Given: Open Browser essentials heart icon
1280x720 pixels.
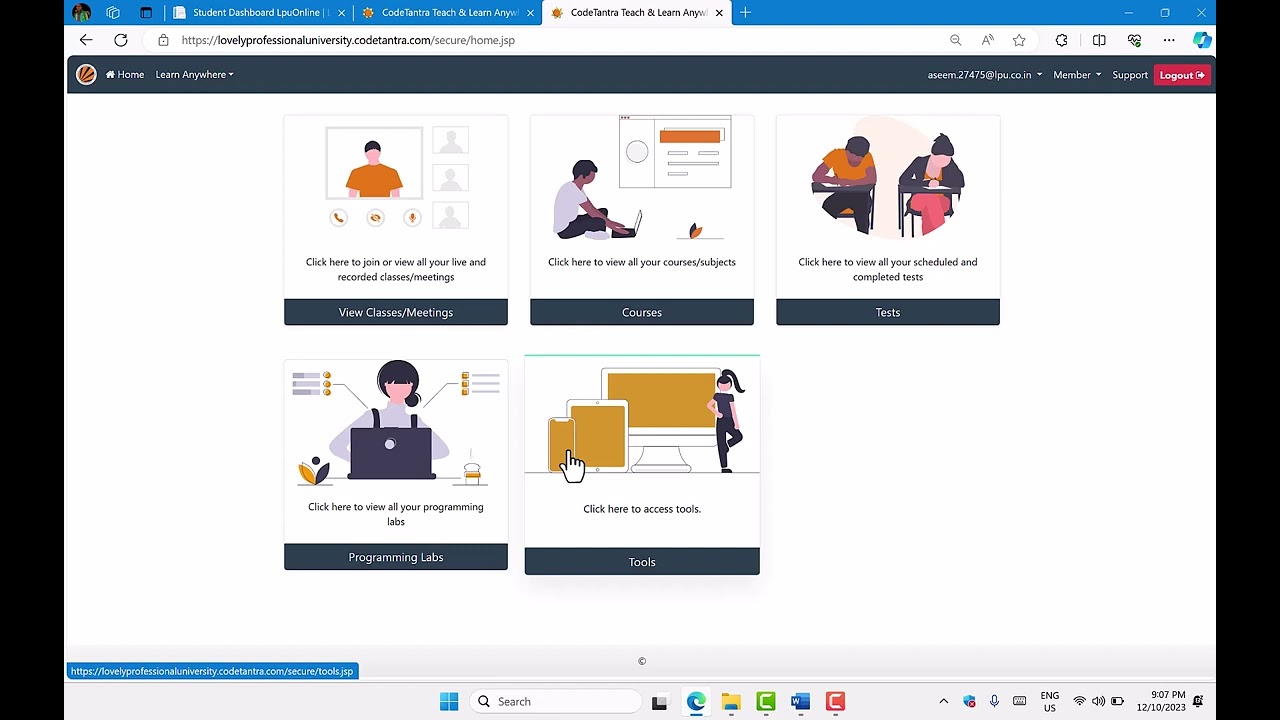Looking at the screenshot, I should pos(1134,40).
